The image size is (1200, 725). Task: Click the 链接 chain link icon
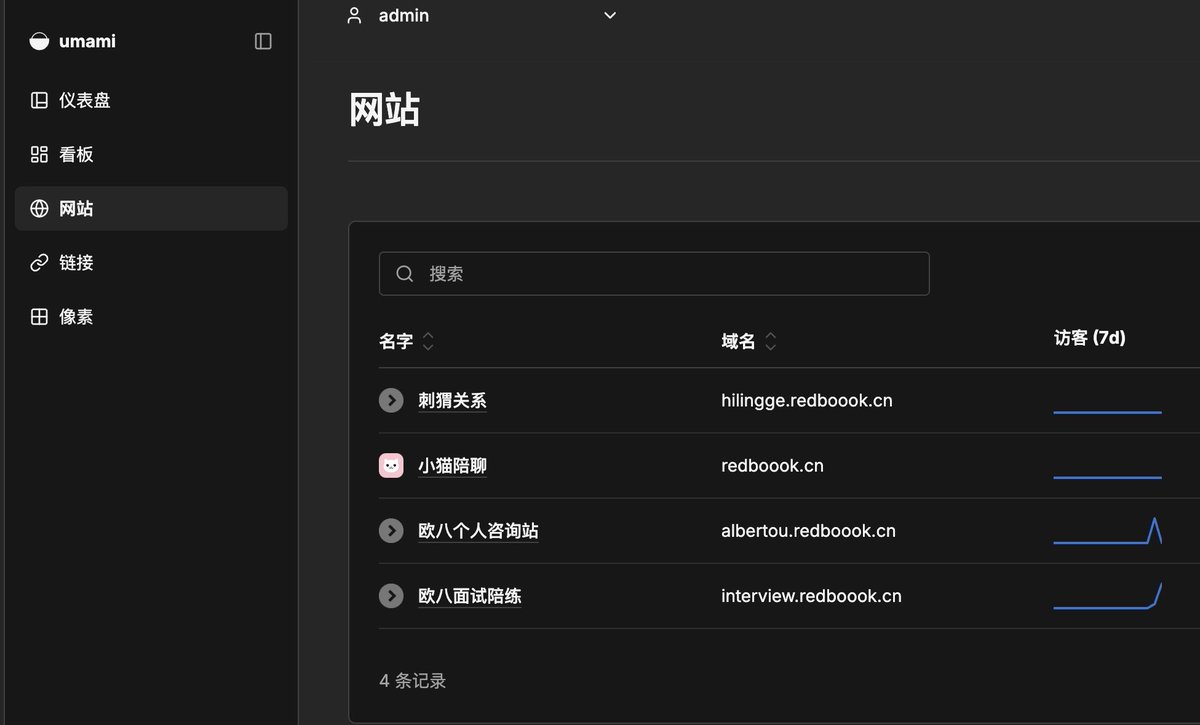point(39,262)
